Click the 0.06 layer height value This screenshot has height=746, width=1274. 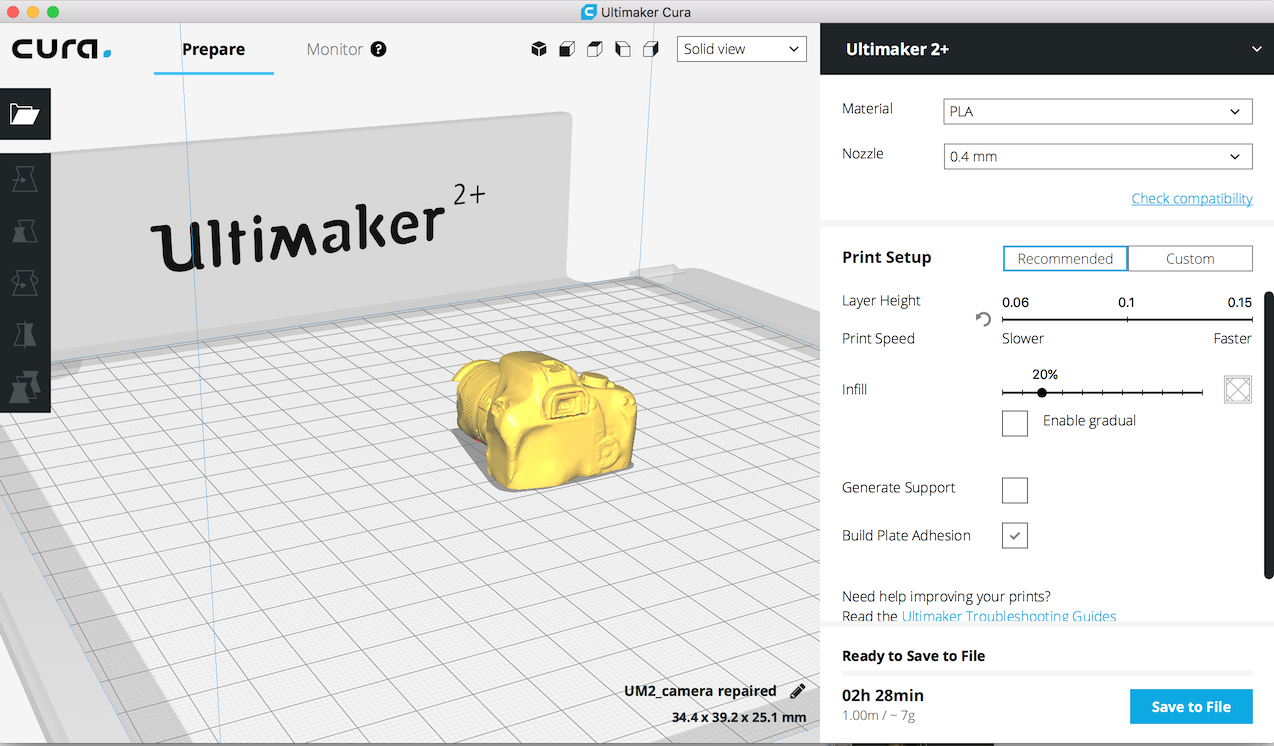(1015, 302)
